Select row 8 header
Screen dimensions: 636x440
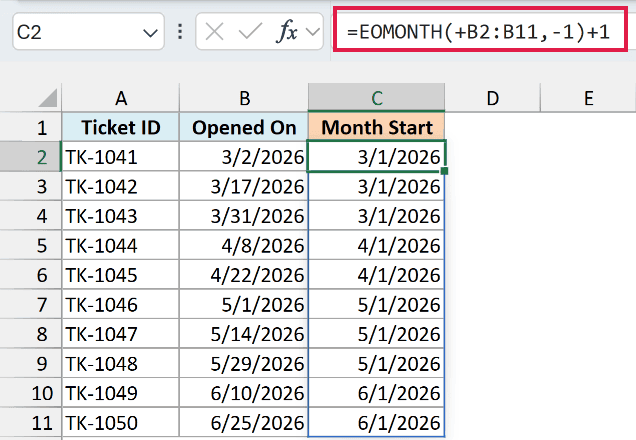(x=30, y=334)
